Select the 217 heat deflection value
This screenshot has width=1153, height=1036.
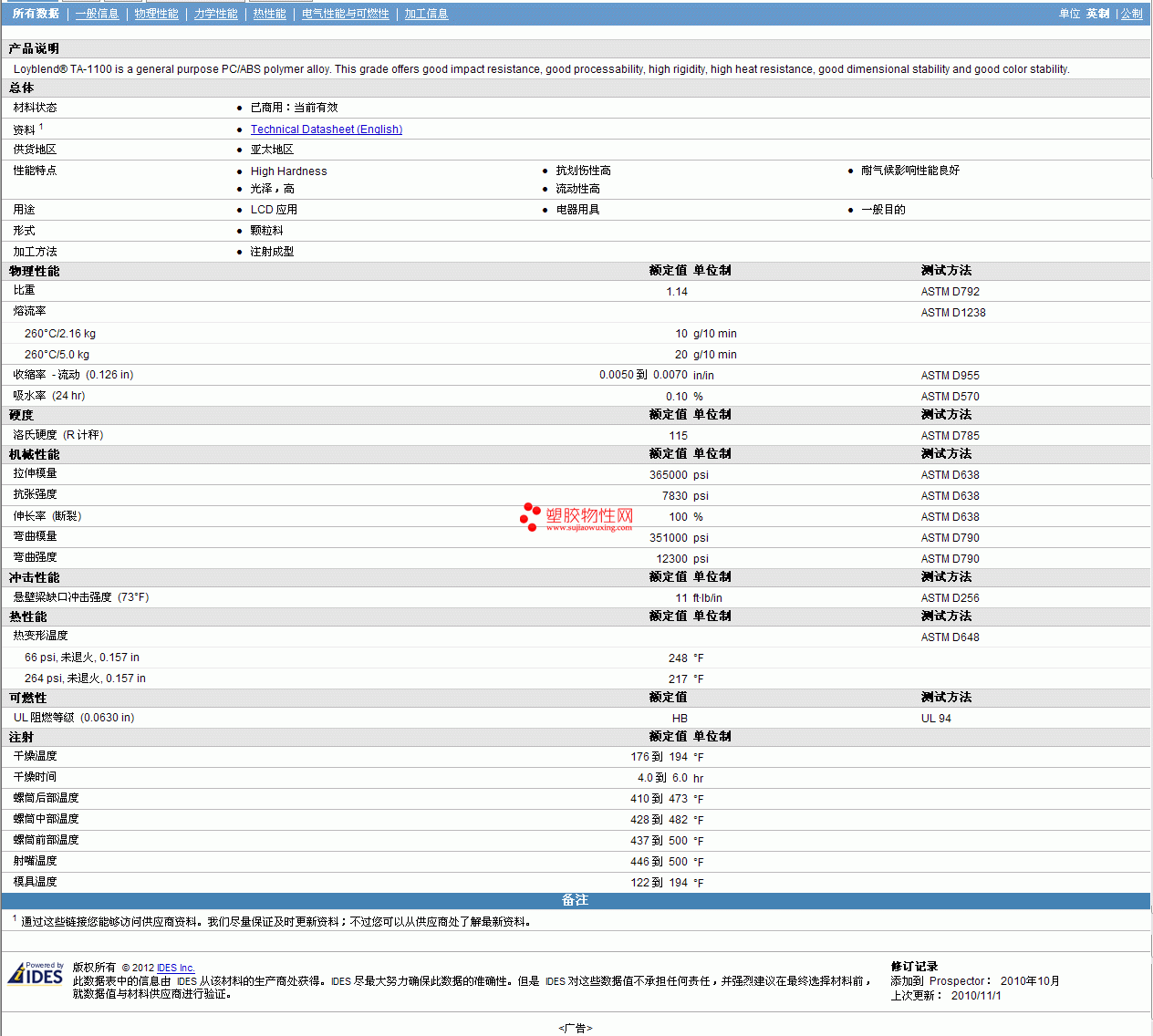point(678,679)
